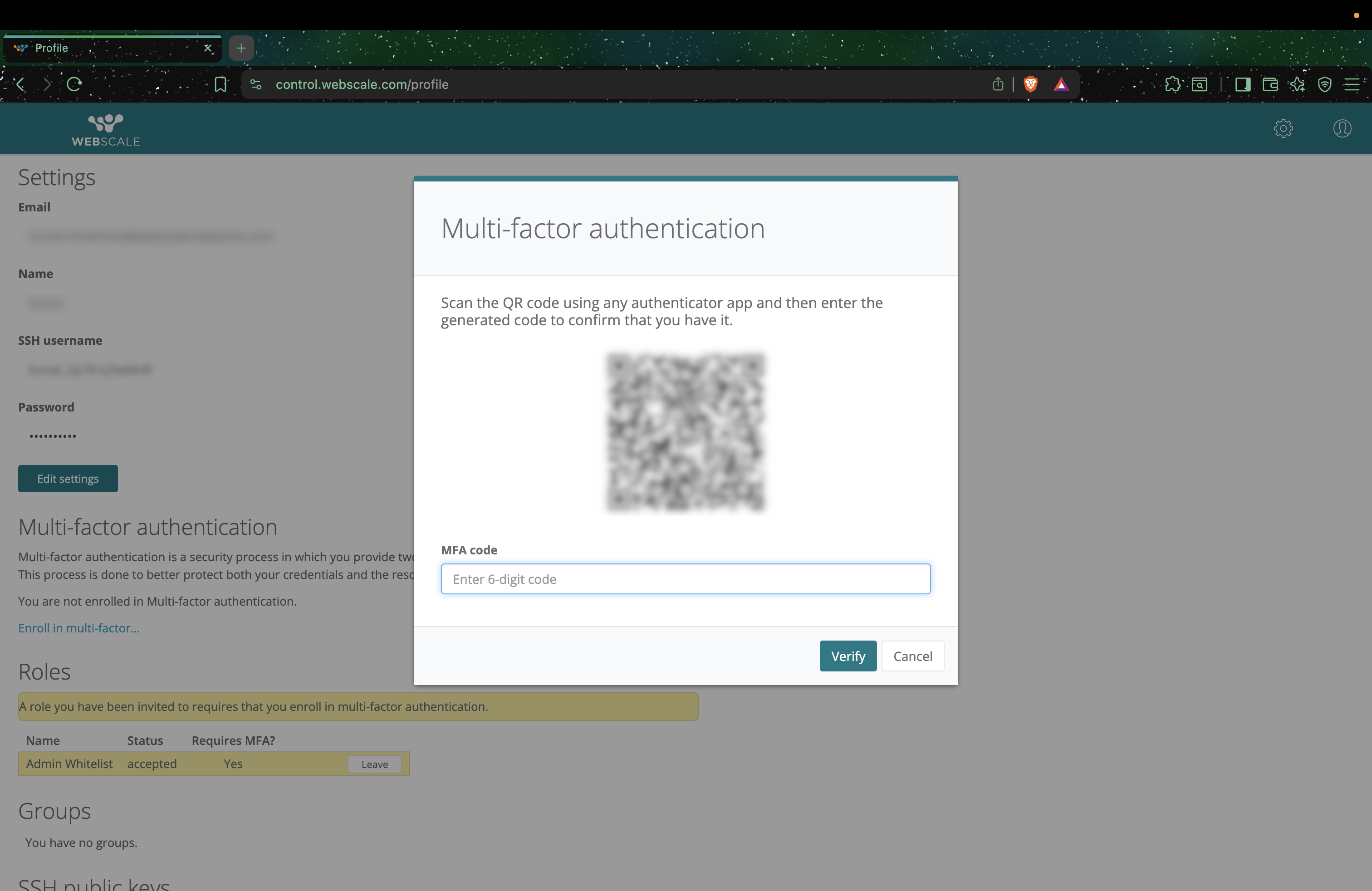Click the Webscale logo
This screenshot has height=891, width=1372.
tap(106, 130)
